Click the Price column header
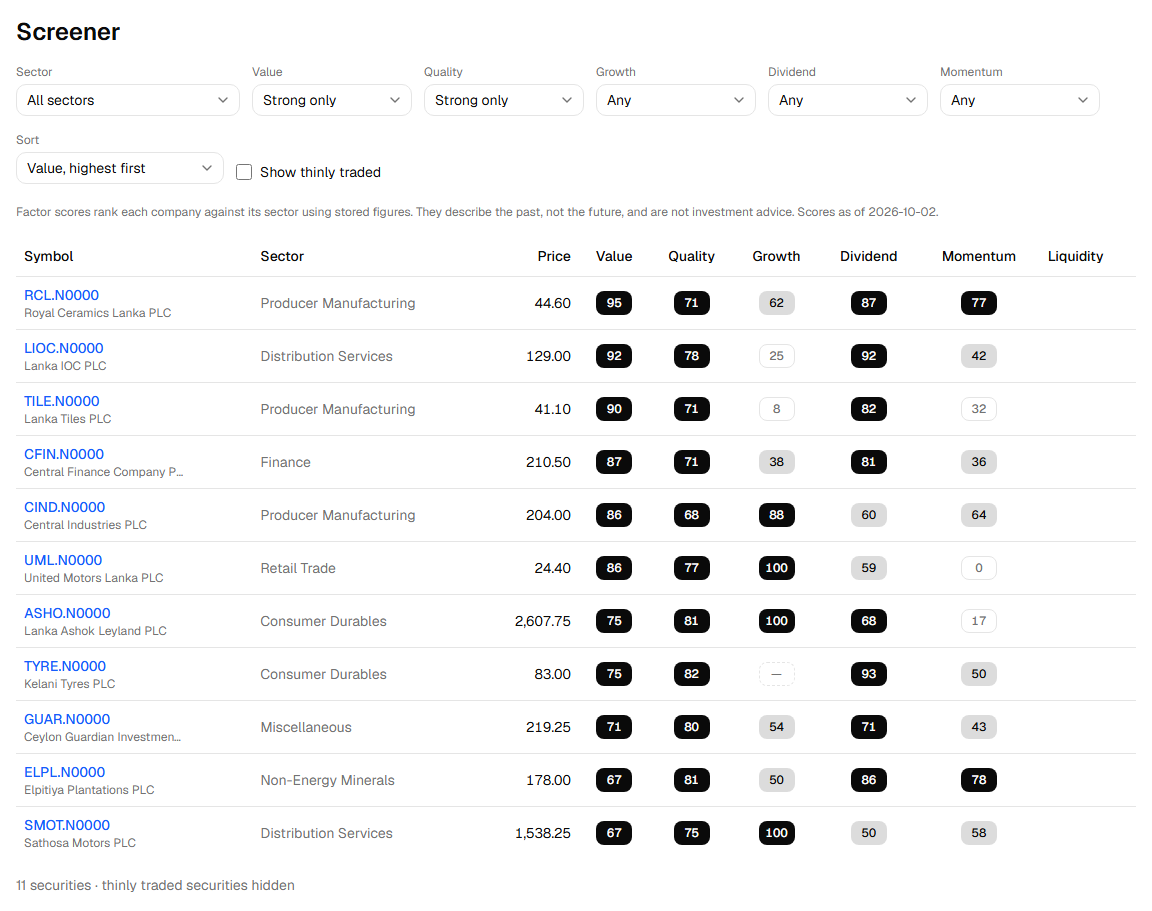 pyautogui.click(x=554, y=256)
